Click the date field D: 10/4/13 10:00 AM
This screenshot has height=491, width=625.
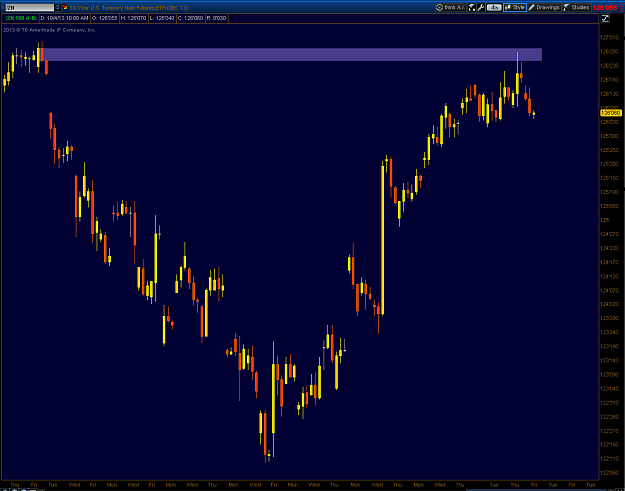click(x=67, y=18)
